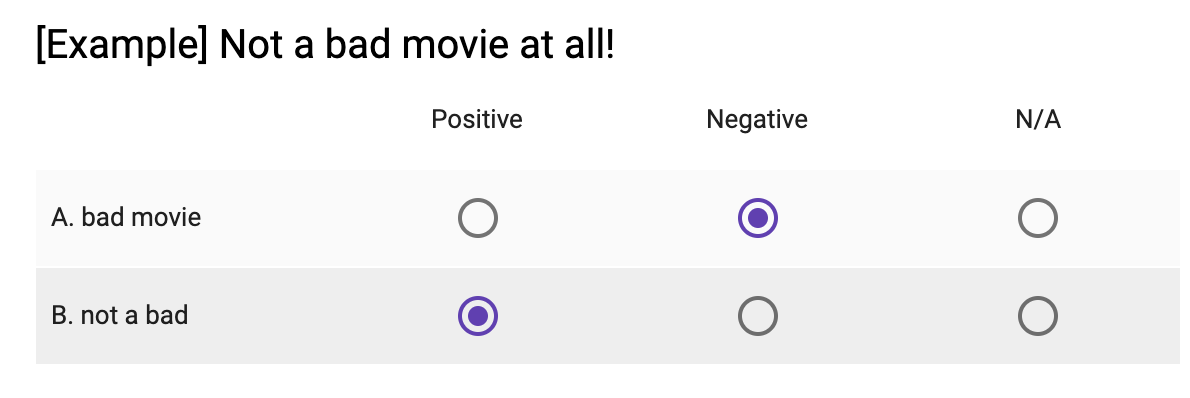Select Positive for row A. bad movie
The height and width of the screenshot is (398, 1190).
coord(477,219)
